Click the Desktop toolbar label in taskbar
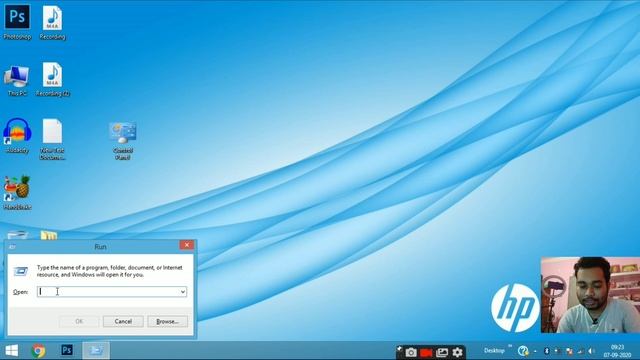640x360 pixels. pos(494,351)
